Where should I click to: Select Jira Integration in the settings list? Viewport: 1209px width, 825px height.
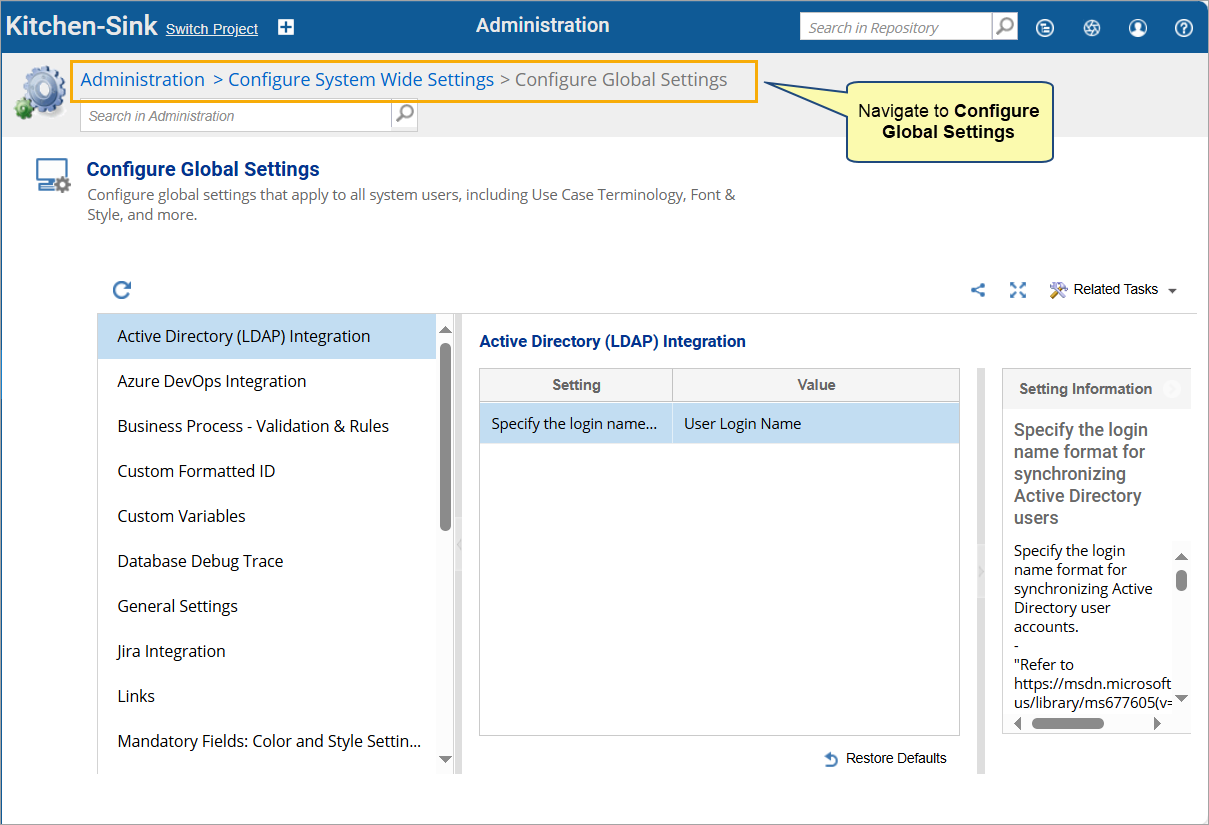171,651
